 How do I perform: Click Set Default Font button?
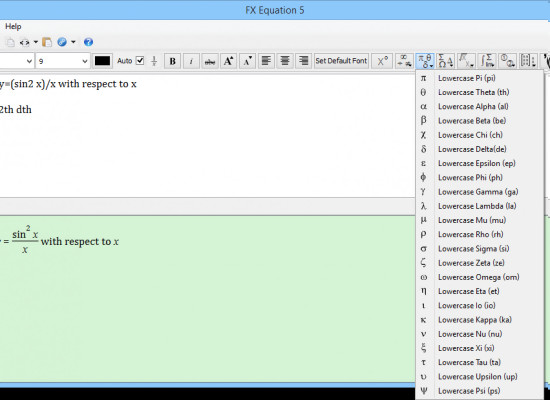click(341, 61)
